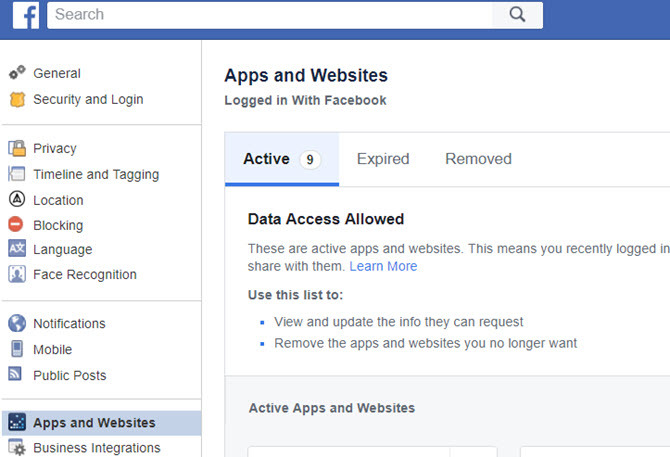This screenshot has width=670, height=457.
Task: Open Blocking settings
Action: pos(58,225)
